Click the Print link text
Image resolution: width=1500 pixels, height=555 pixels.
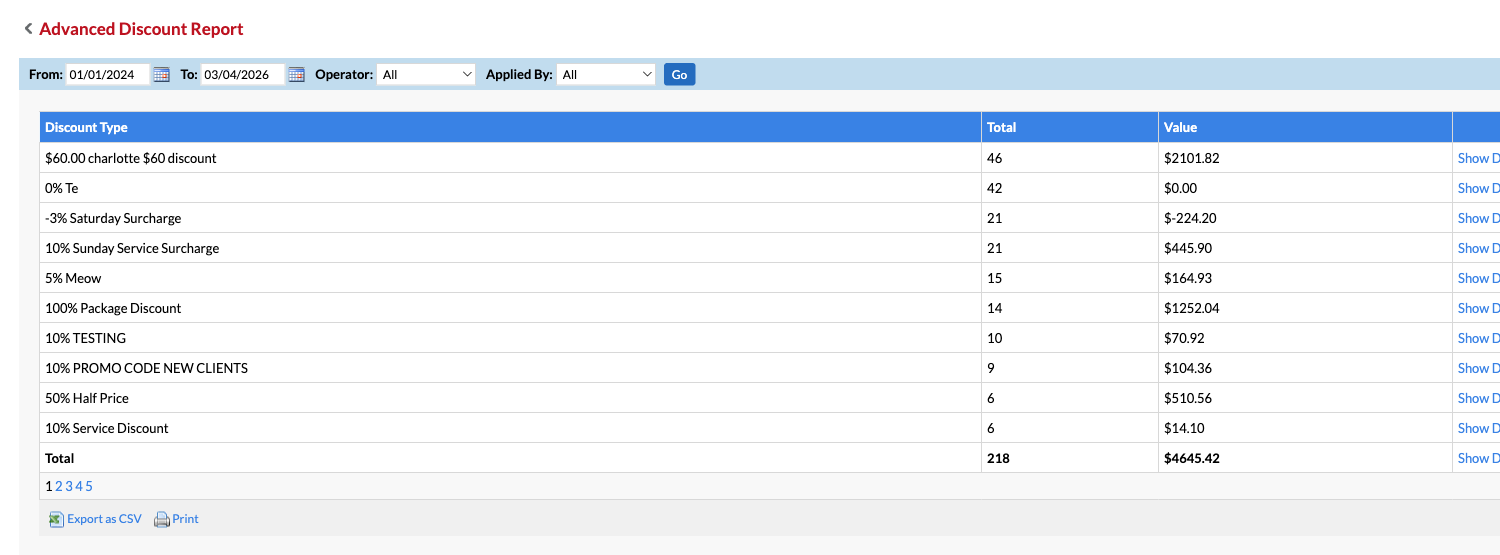click(x=185, y=519)
